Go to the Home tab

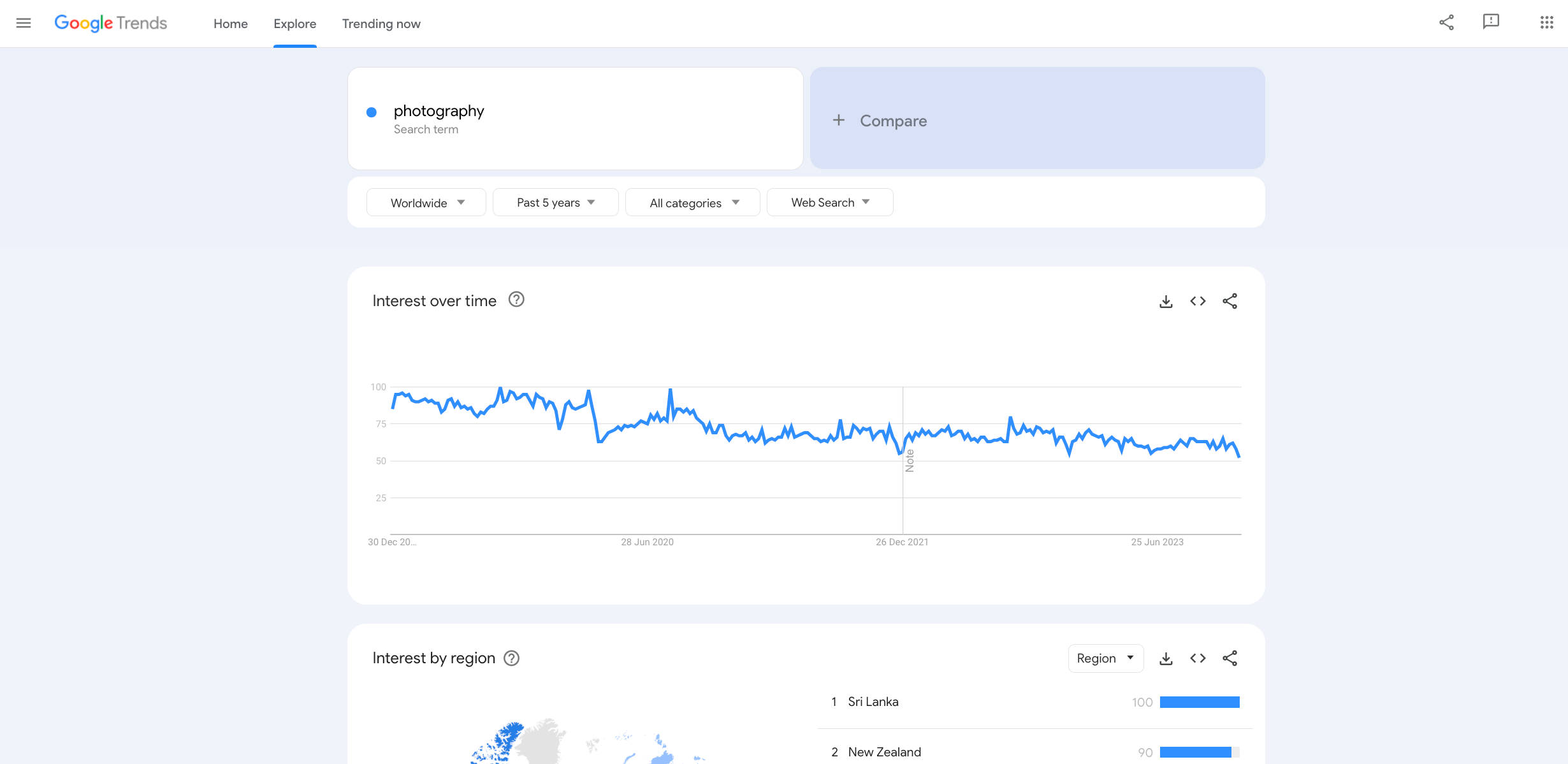tap(231, 24)
